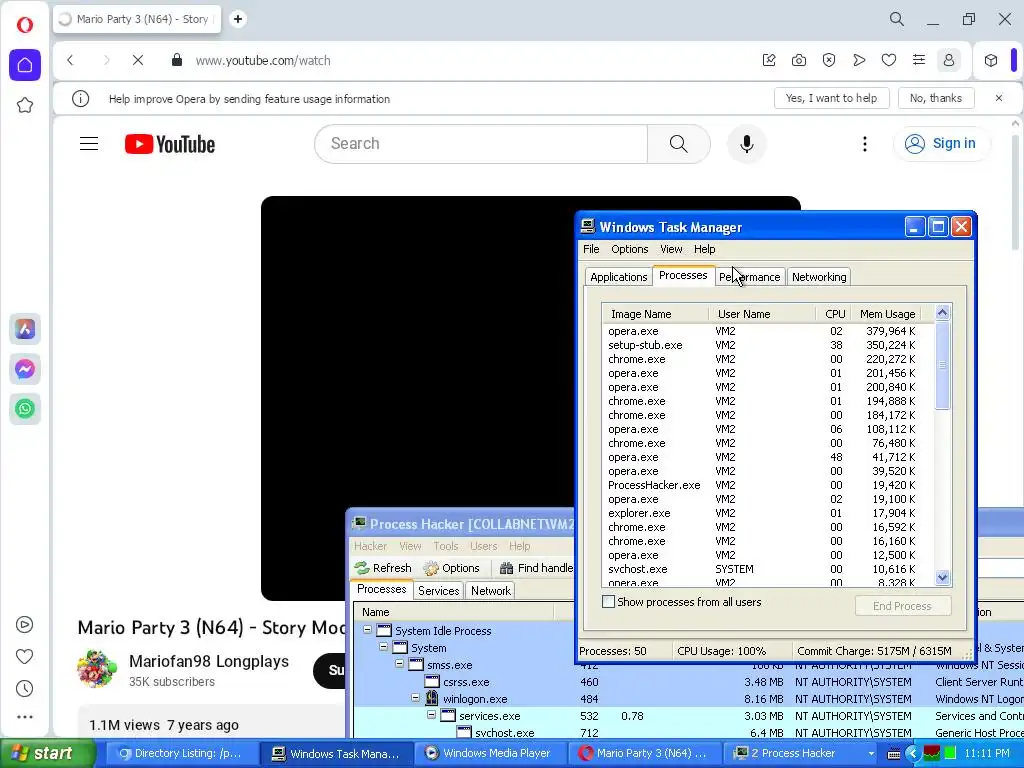Click Mariofan98 Longplays channel name
This screenshot has height=768, width=1024.
[209, 661]
